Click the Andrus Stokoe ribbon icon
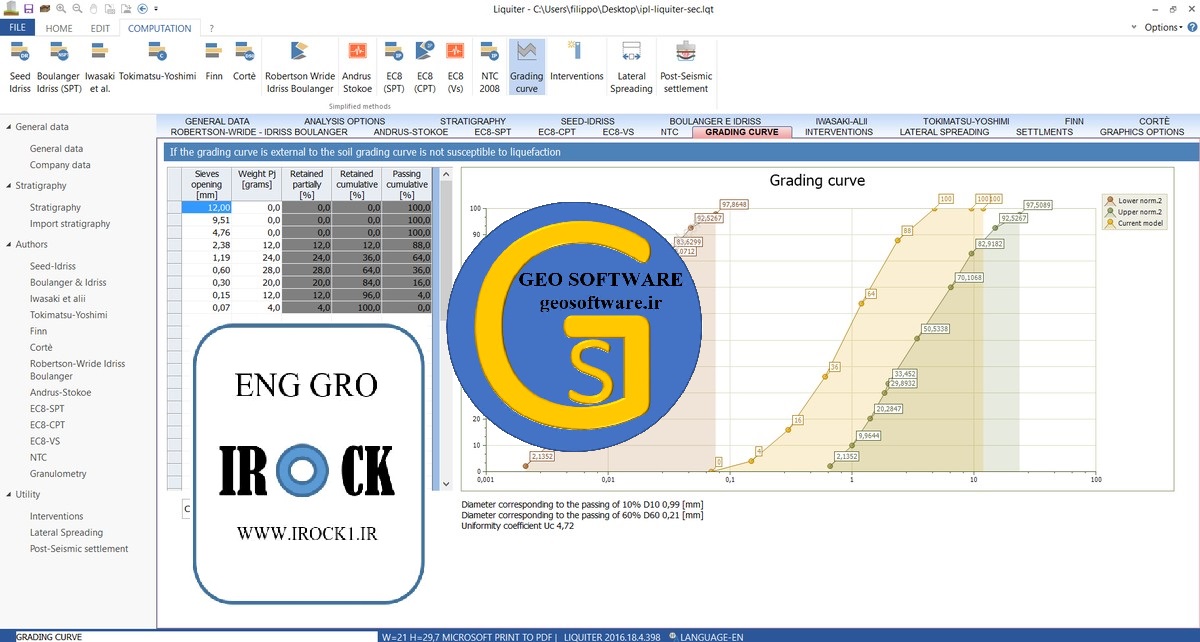The width and height of the screenshot is (1200, 642). point(357,52)
